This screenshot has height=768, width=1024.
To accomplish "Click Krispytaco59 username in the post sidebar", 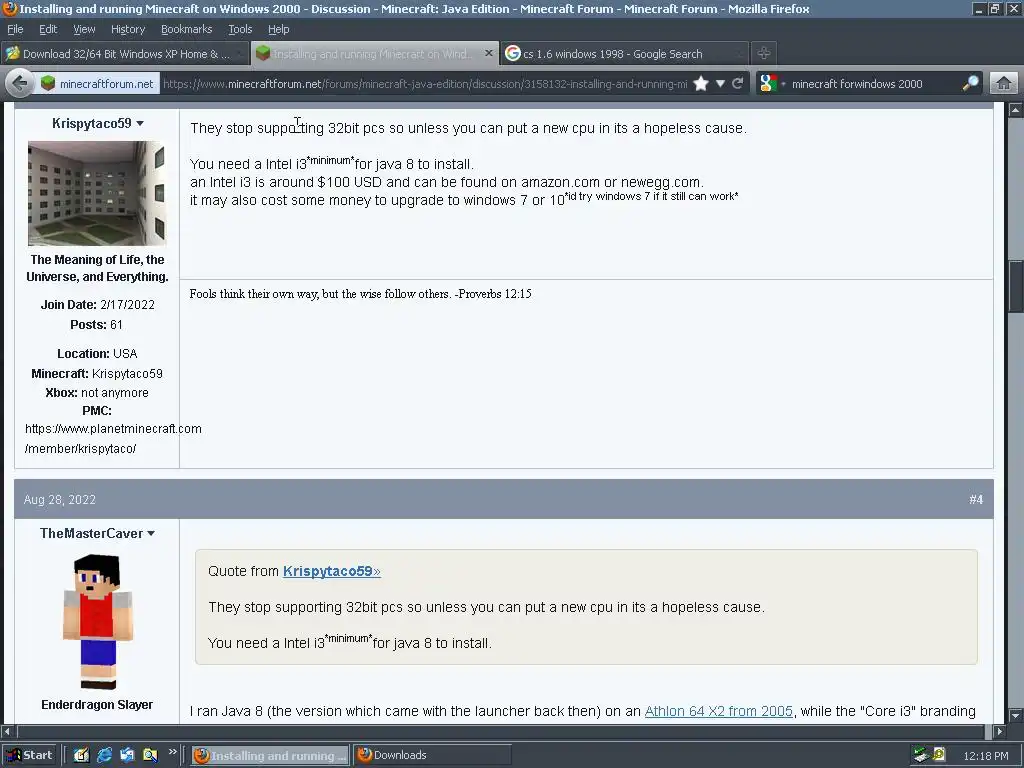I will pos(91,123).
